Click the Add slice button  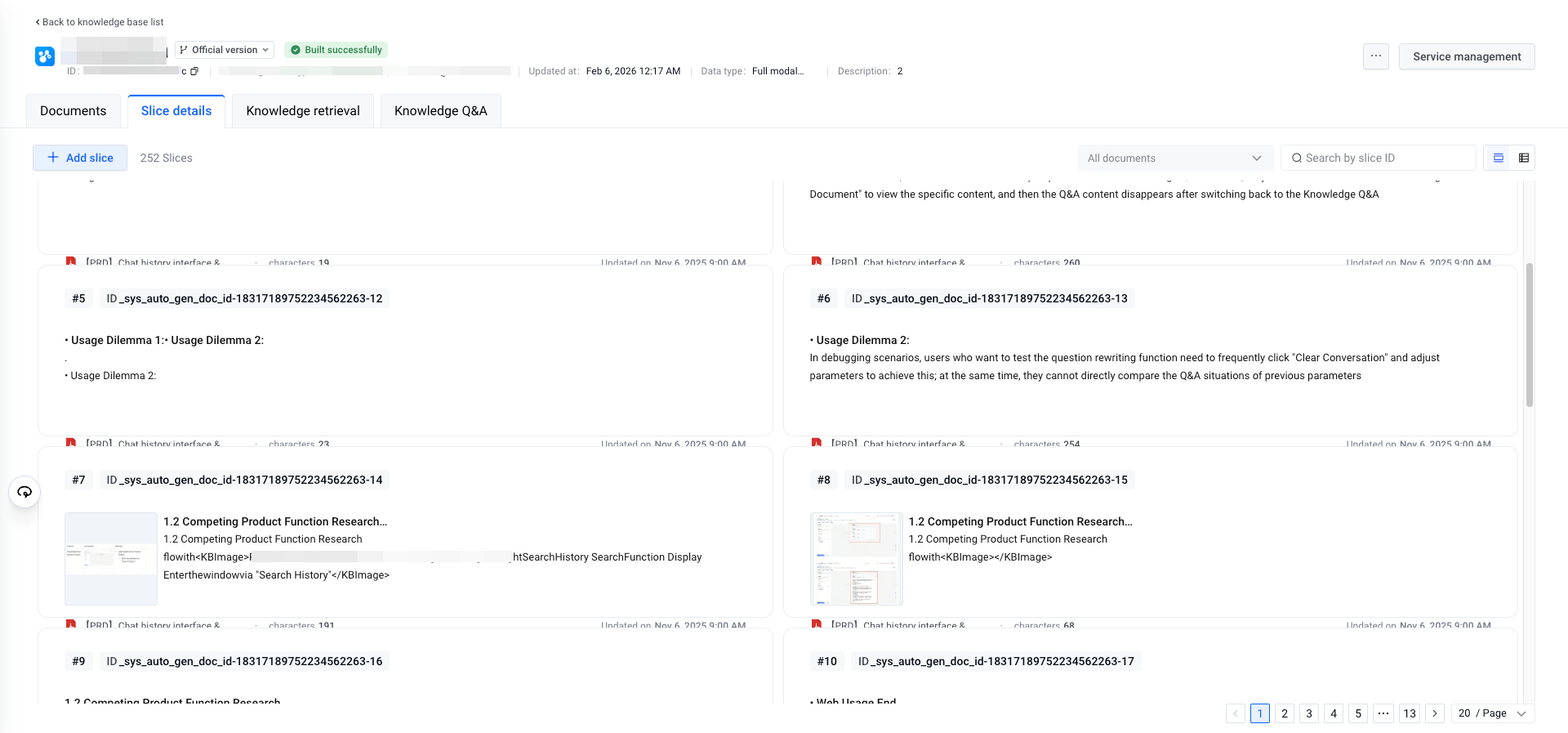[80, 158]
